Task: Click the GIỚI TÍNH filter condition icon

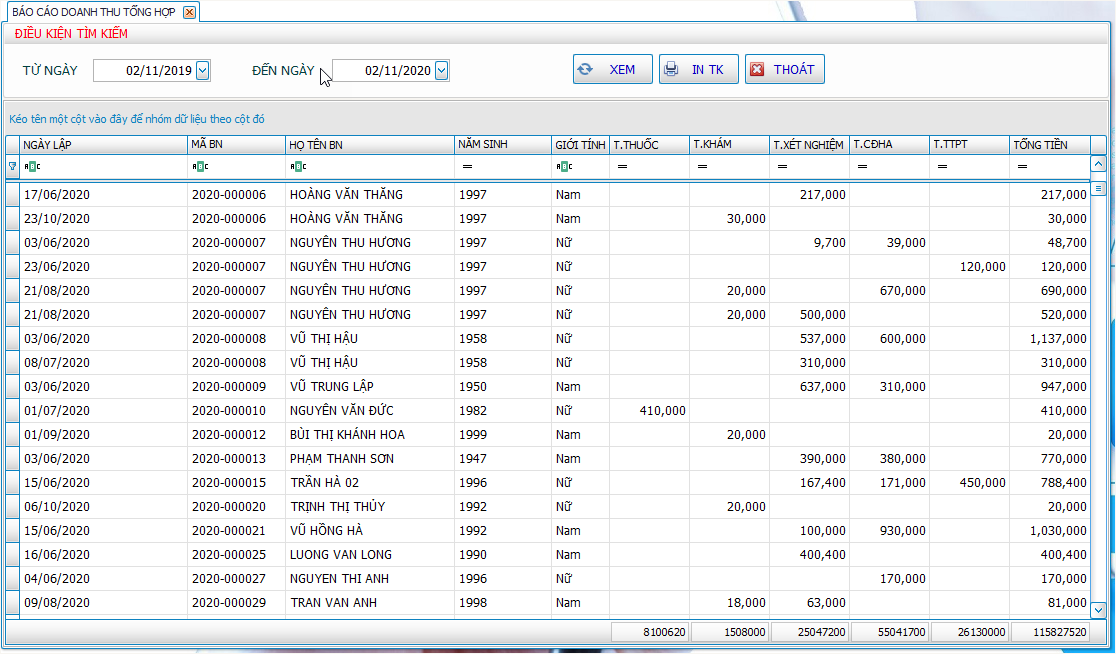Action: [564, 167]
